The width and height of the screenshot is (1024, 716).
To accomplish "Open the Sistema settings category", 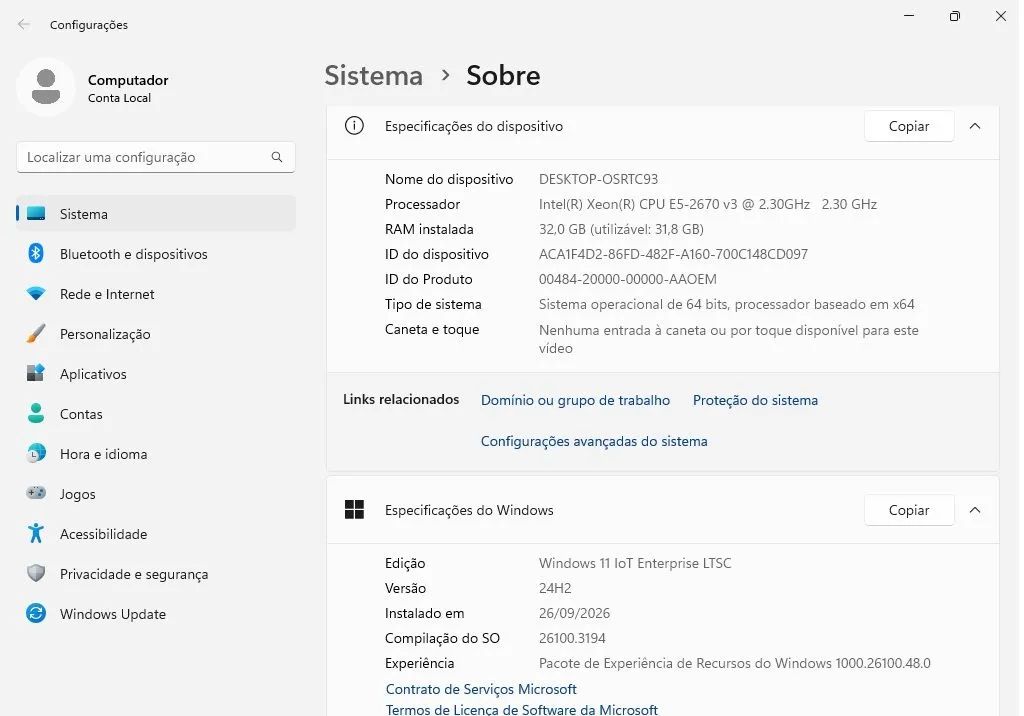I will [x=156, y=214].
